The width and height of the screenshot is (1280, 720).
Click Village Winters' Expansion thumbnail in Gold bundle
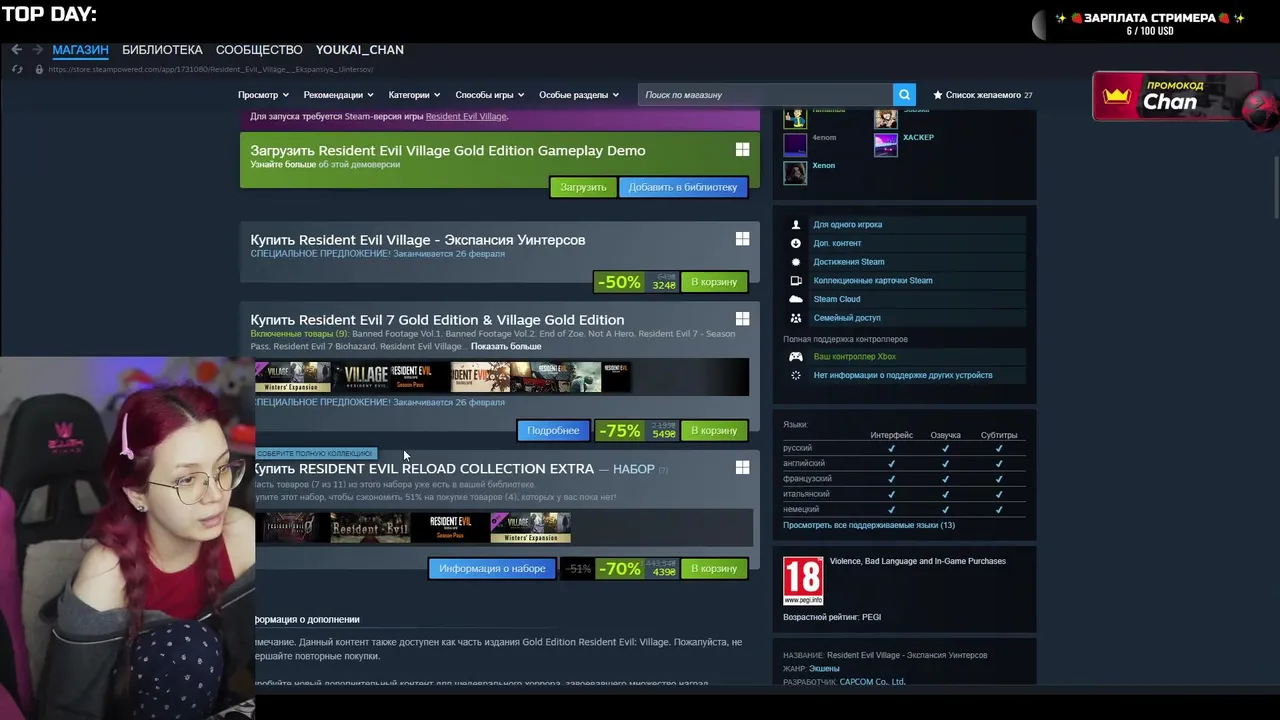(293, 377)
